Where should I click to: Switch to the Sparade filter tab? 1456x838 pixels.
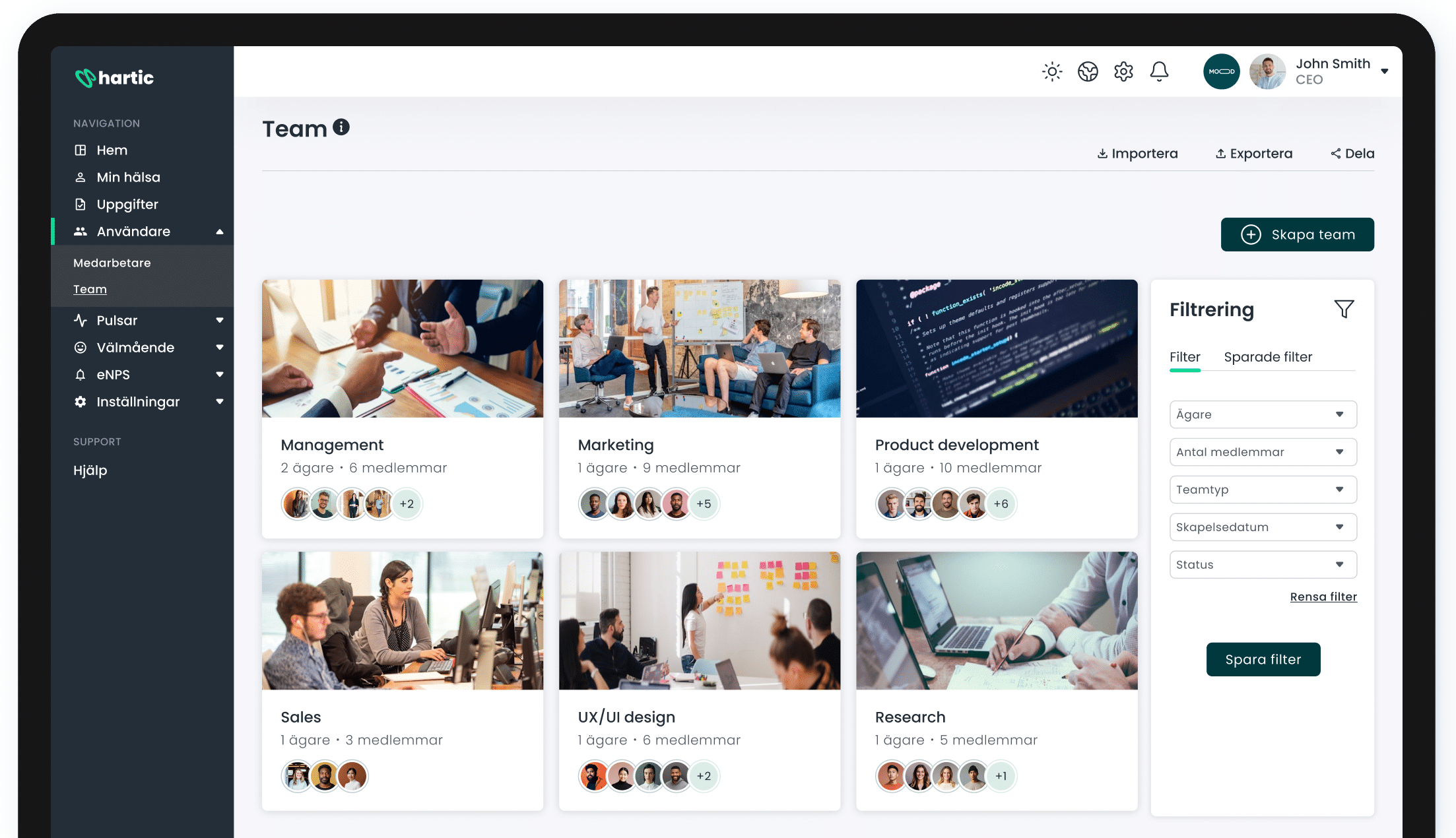click(x=1268, y=357)
